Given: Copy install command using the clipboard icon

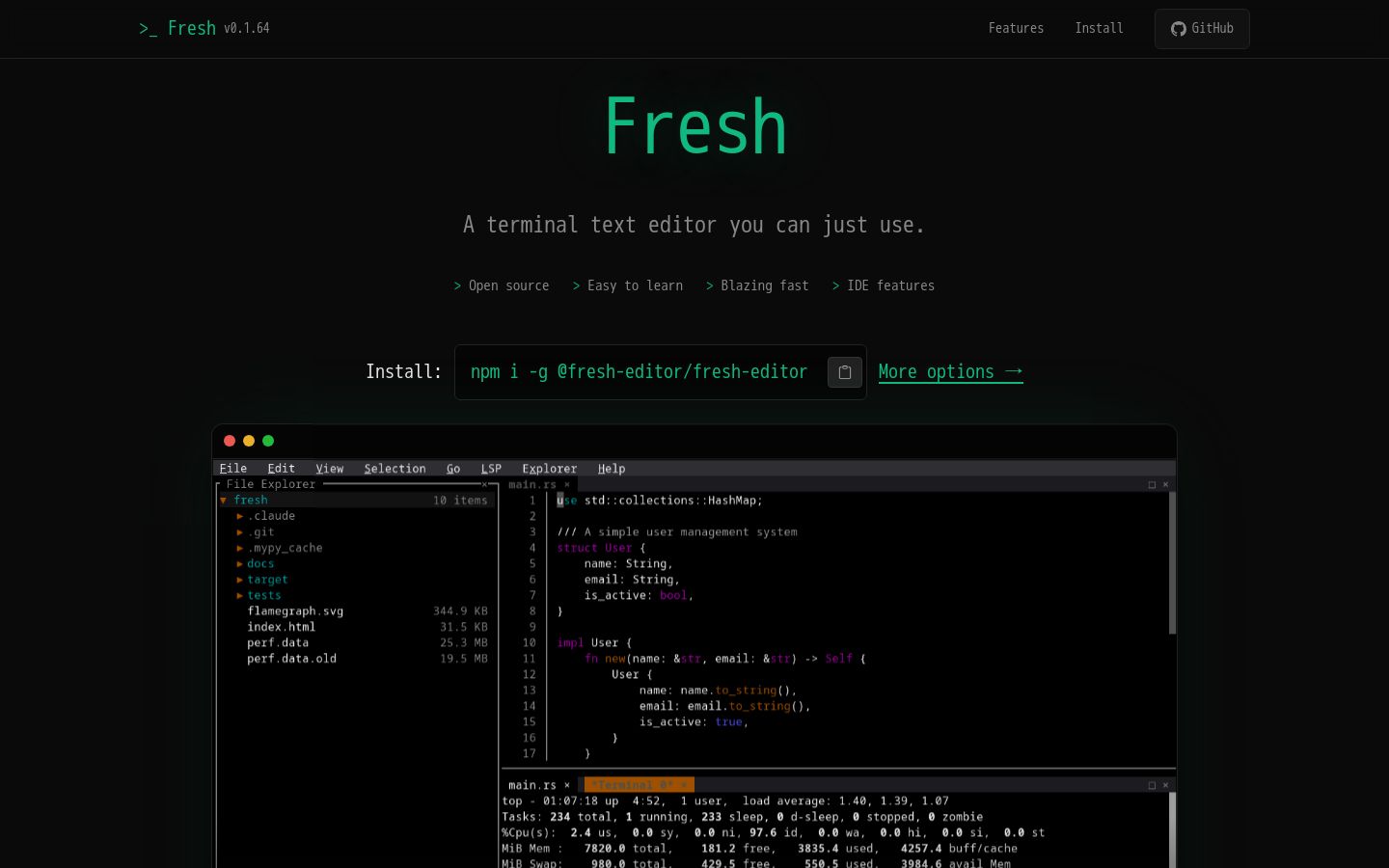Looking at the screenshot, I should click(844, 372).
